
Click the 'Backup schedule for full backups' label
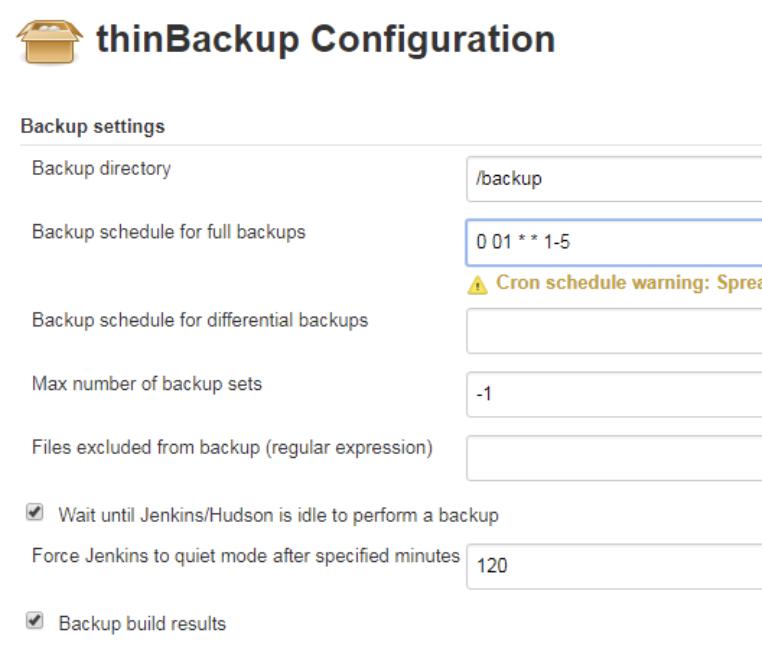[x=168, y=232]
